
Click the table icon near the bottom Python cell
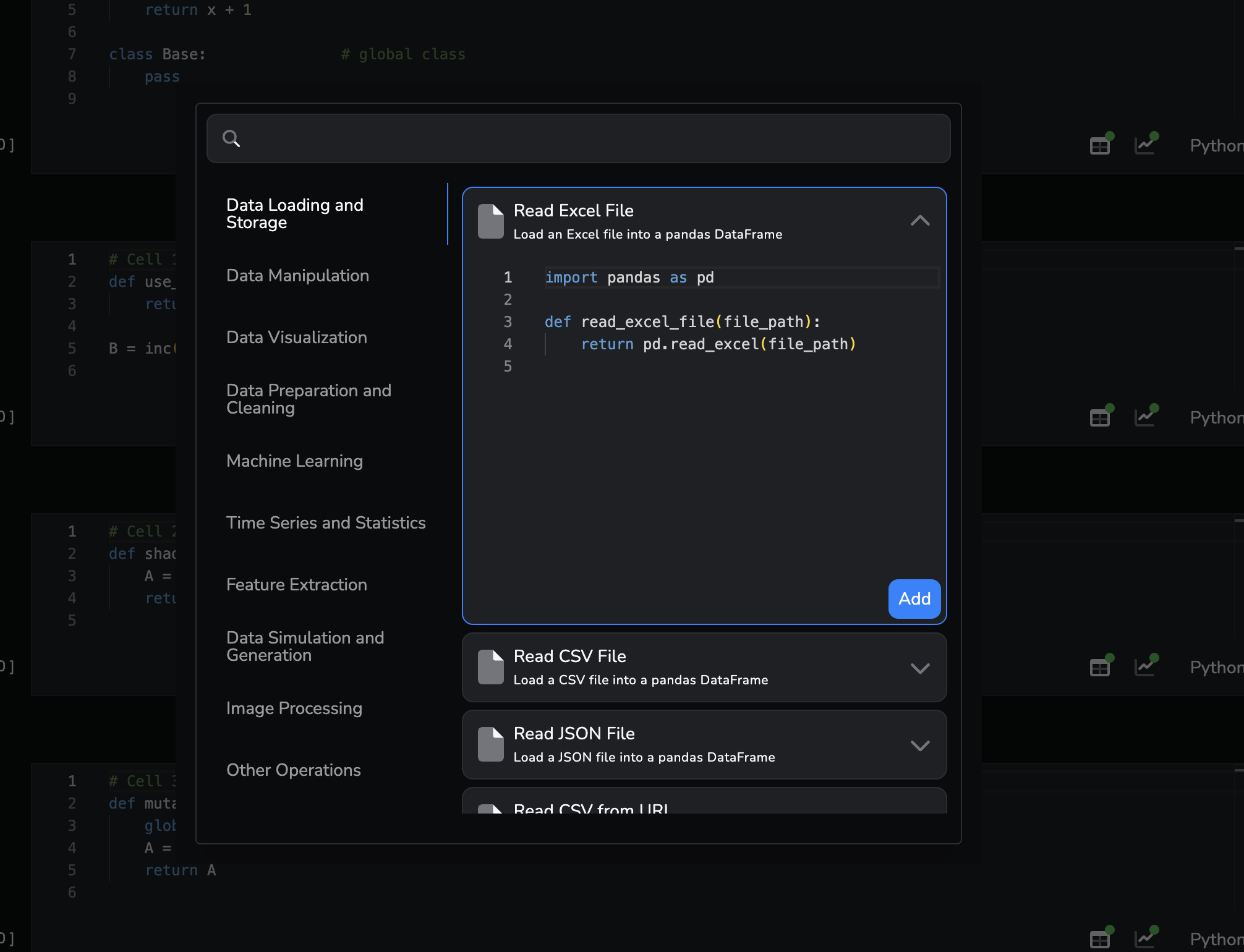[x=1100, y=939]
